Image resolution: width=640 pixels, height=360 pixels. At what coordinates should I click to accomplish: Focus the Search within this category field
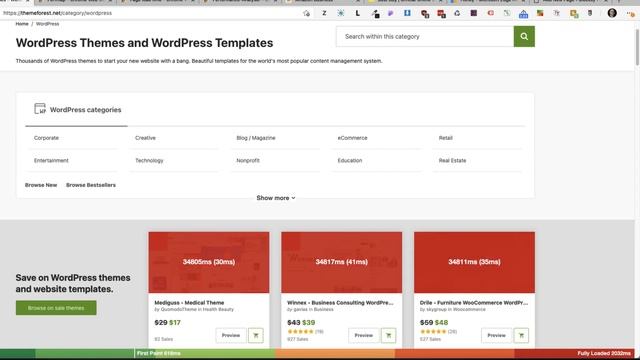point(425,37)
